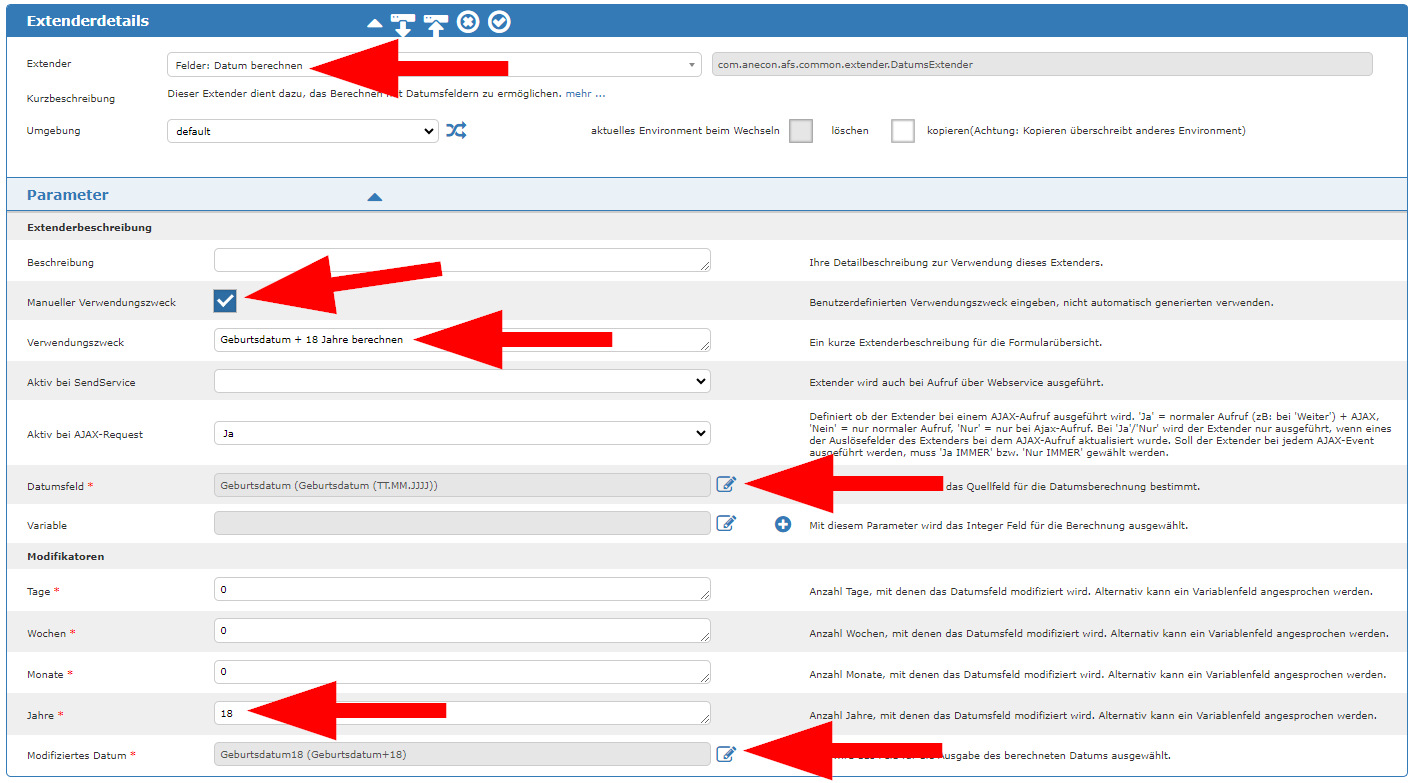Click the empty Variable field
Image resolution: width=1413 pixels, height=783 pixels.
[462, 524]
